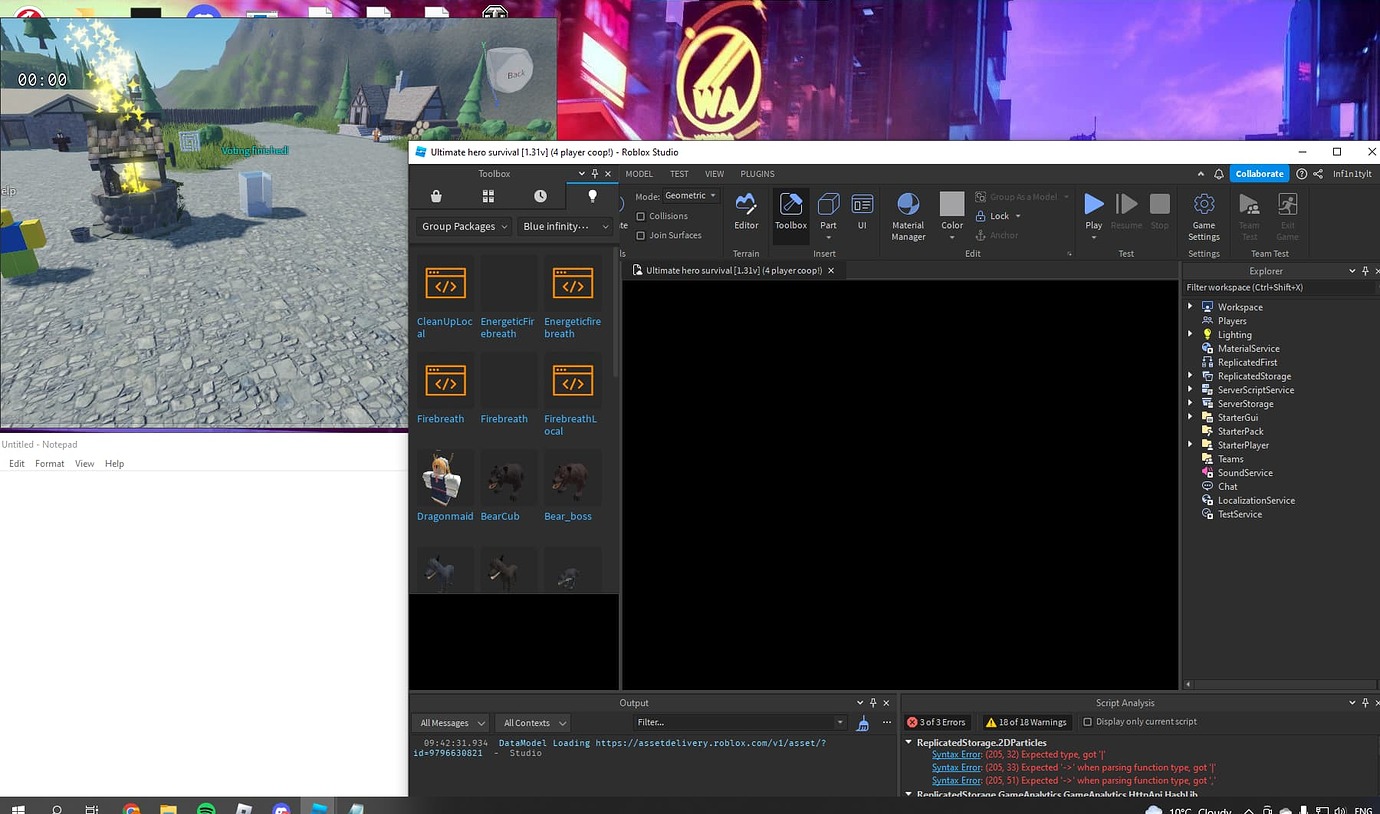Open the Terrain Editor
The height and width of the screenshot is (814, 1380).
[746, 211]
